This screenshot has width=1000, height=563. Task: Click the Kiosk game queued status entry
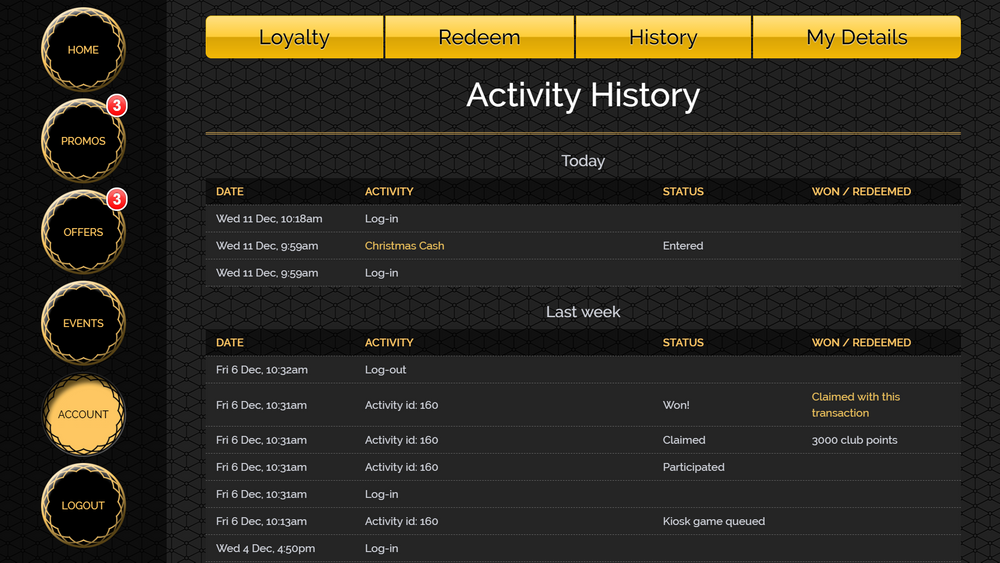click(x=713, y=521)
